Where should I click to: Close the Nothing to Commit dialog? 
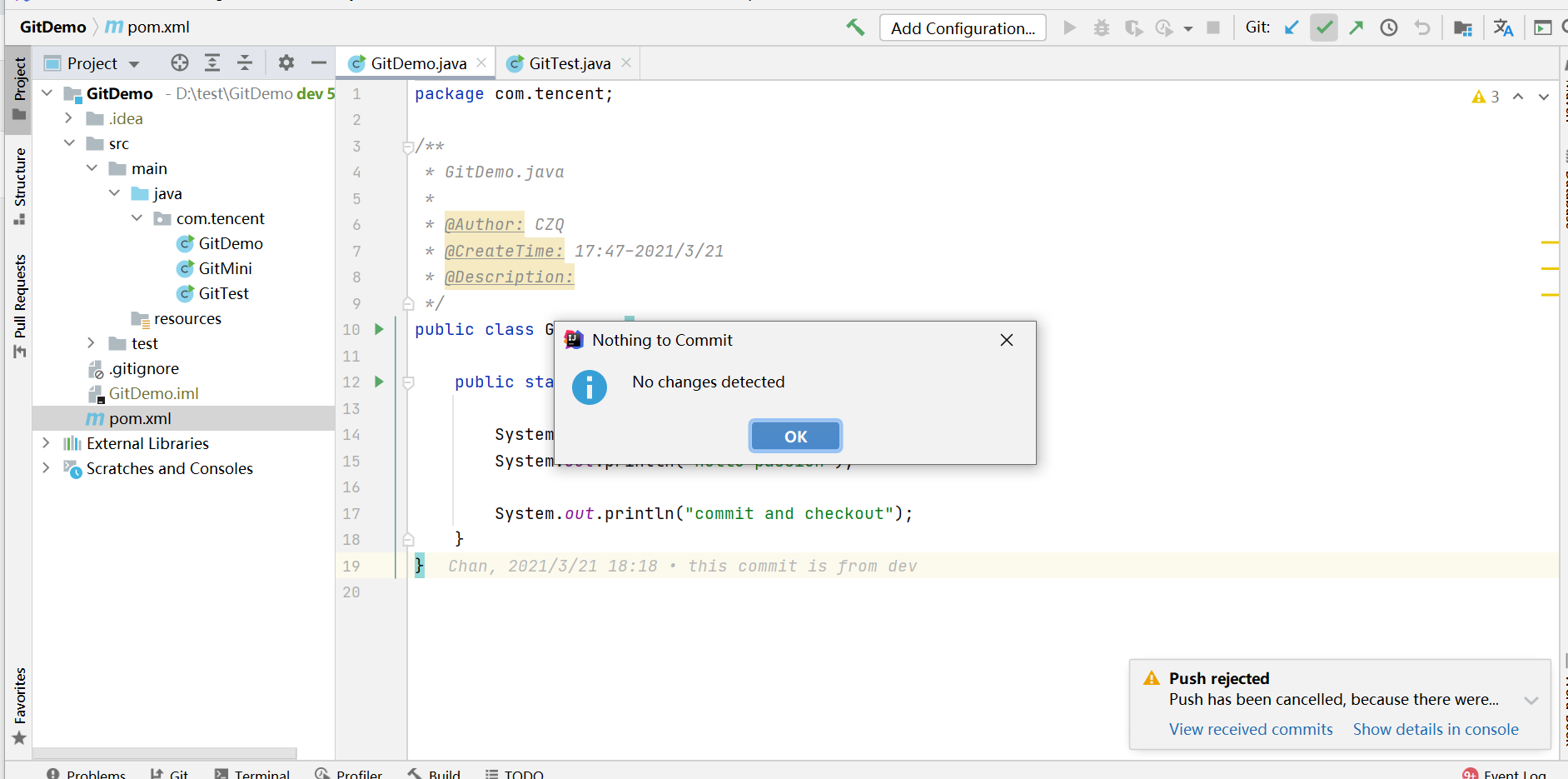pos(1007,340)
